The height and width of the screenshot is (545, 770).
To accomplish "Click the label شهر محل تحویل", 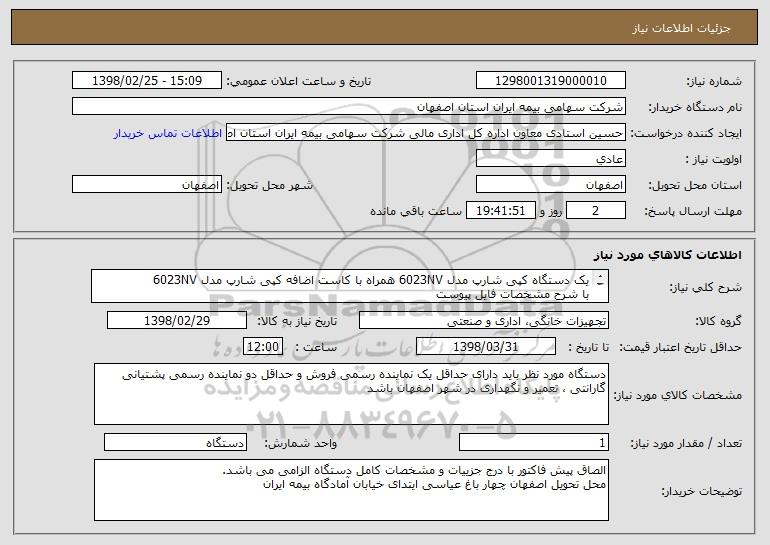I will pyautogui.click(x=269, y=186).
